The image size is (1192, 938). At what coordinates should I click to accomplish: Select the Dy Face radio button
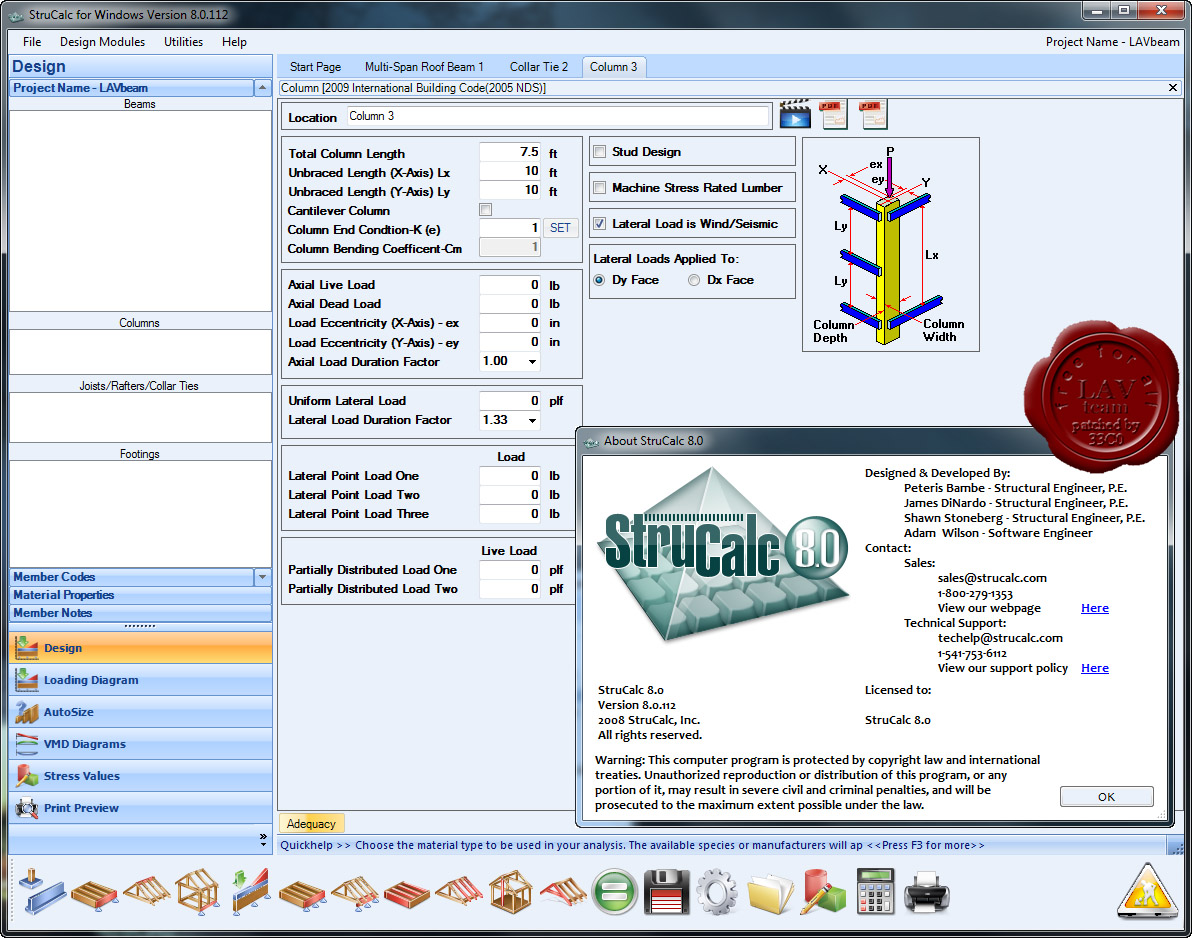(x=599, y=280)
